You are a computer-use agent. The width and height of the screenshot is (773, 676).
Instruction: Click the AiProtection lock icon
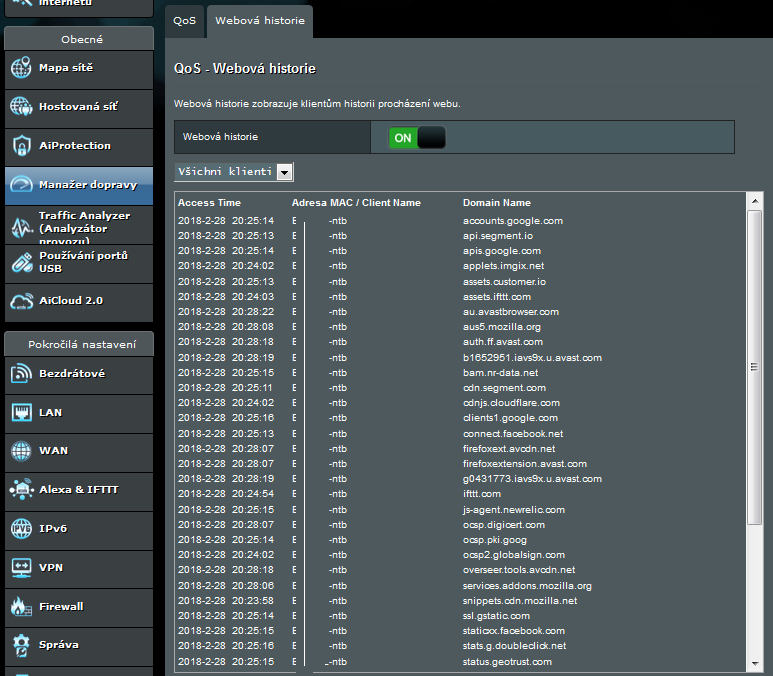tap(22, 146)
